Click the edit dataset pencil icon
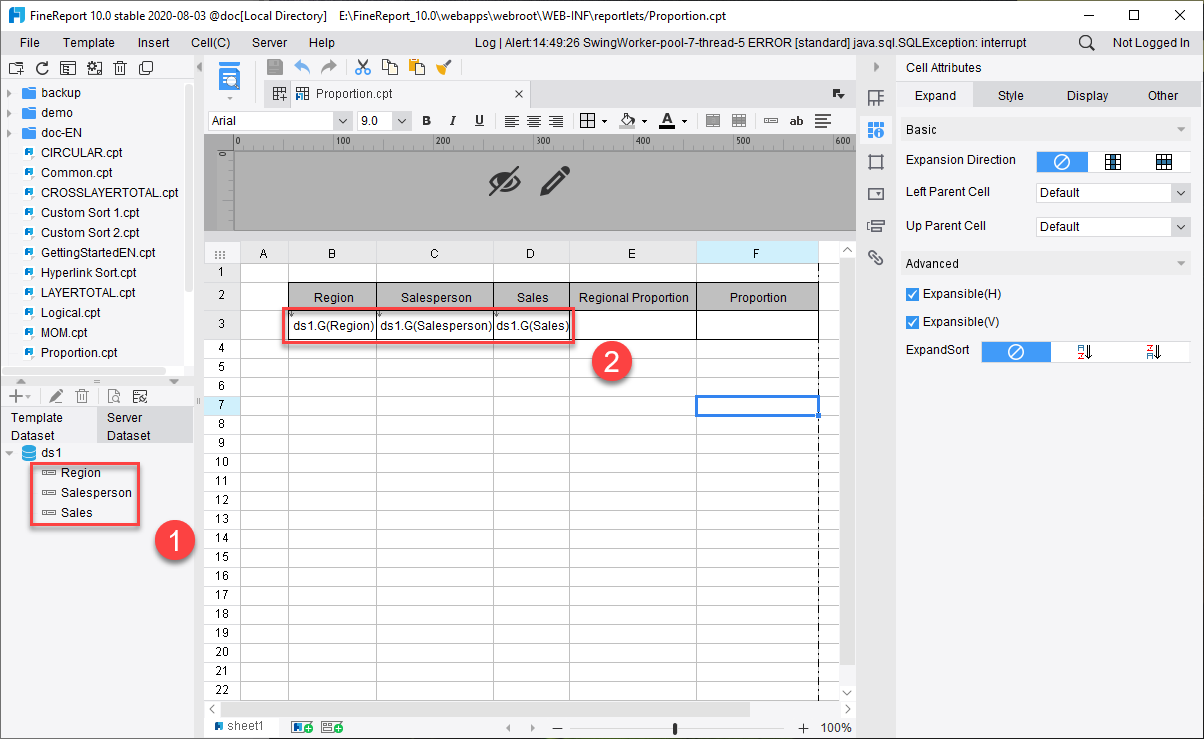1204x739 pixels. pyautogui.click(x=56, y=396)
